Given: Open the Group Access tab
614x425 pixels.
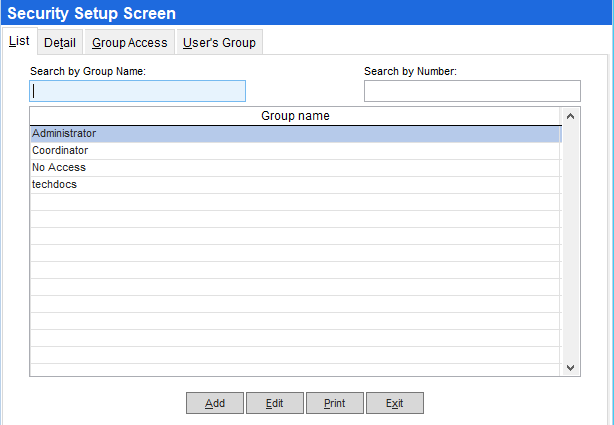Looking at the screenshot, I should (130, 42).
